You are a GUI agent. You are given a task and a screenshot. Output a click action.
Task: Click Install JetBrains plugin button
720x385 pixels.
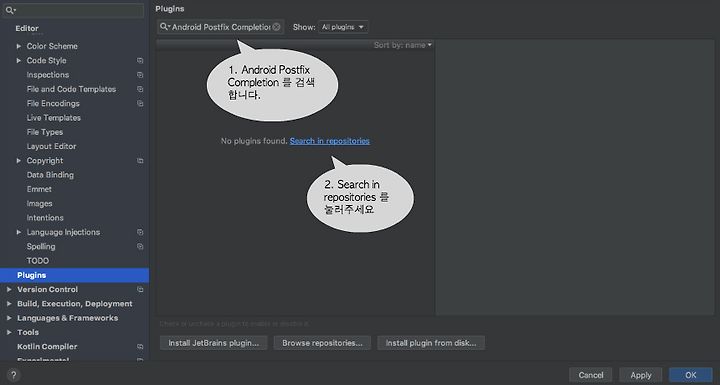click(x=214, y=343)
